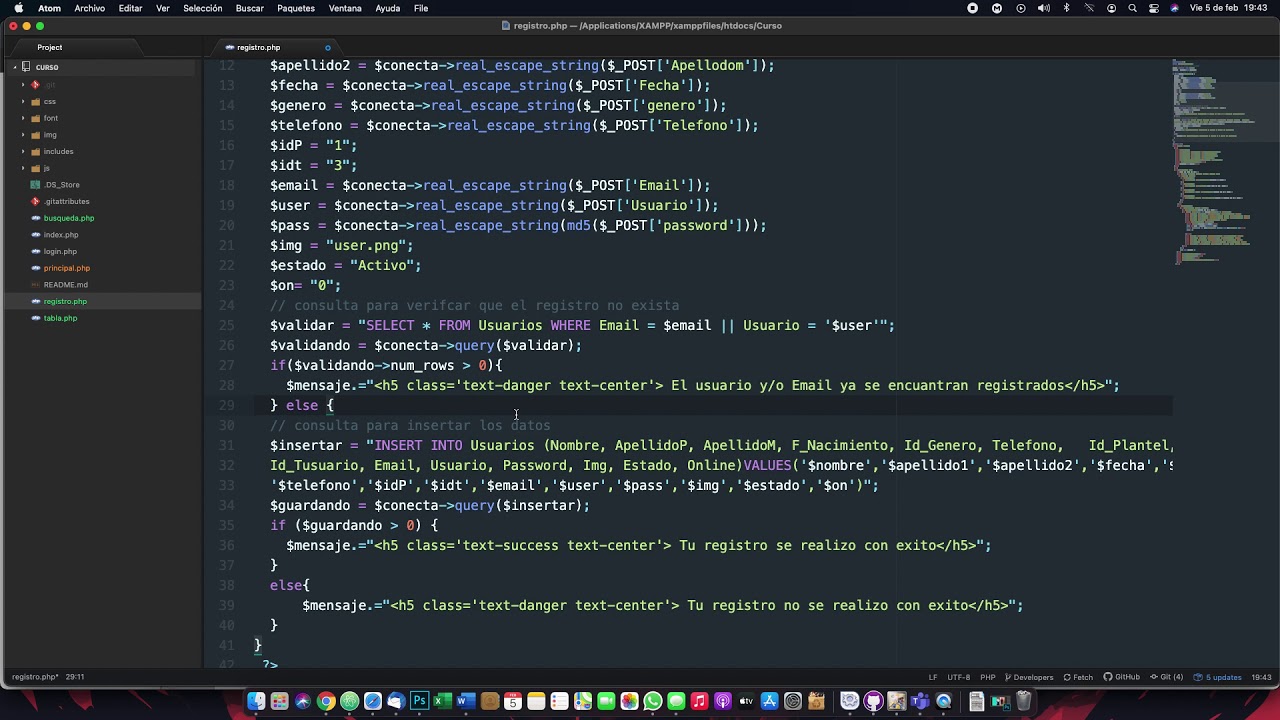The height and width of the screenshot is (720, 1280).
Task: Click registro.php* filename in status bar
Action: [35, 677]
